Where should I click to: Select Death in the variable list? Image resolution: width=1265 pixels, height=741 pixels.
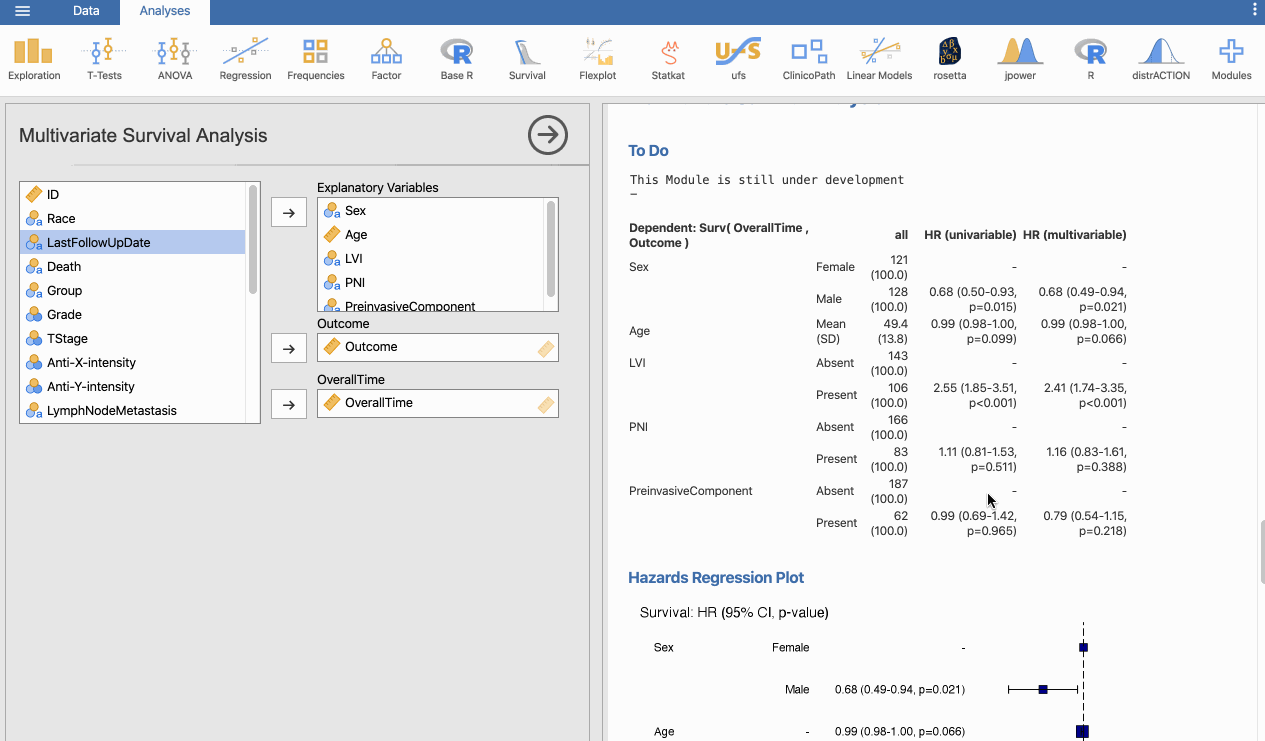coord(133,266)
